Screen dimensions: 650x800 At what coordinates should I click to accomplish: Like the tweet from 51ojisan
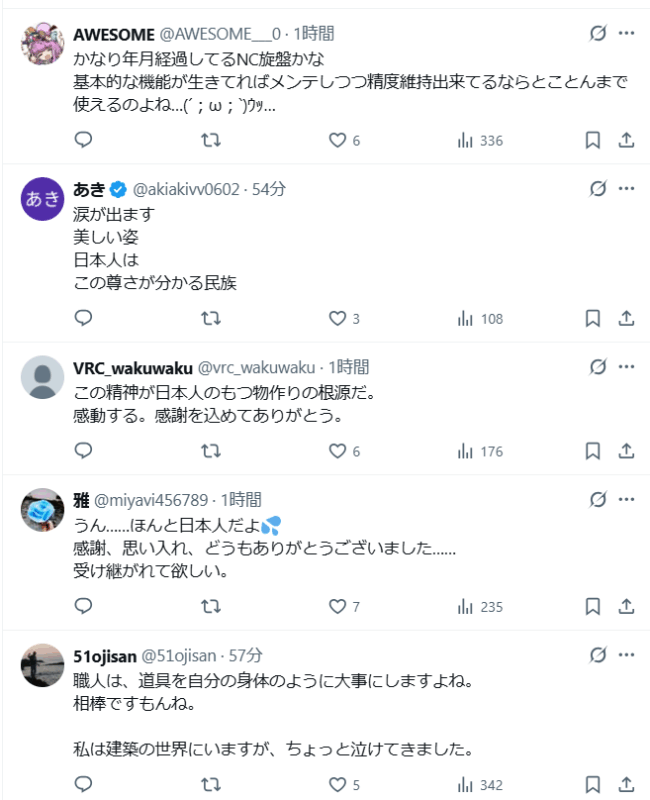click(x=337, y=785)
